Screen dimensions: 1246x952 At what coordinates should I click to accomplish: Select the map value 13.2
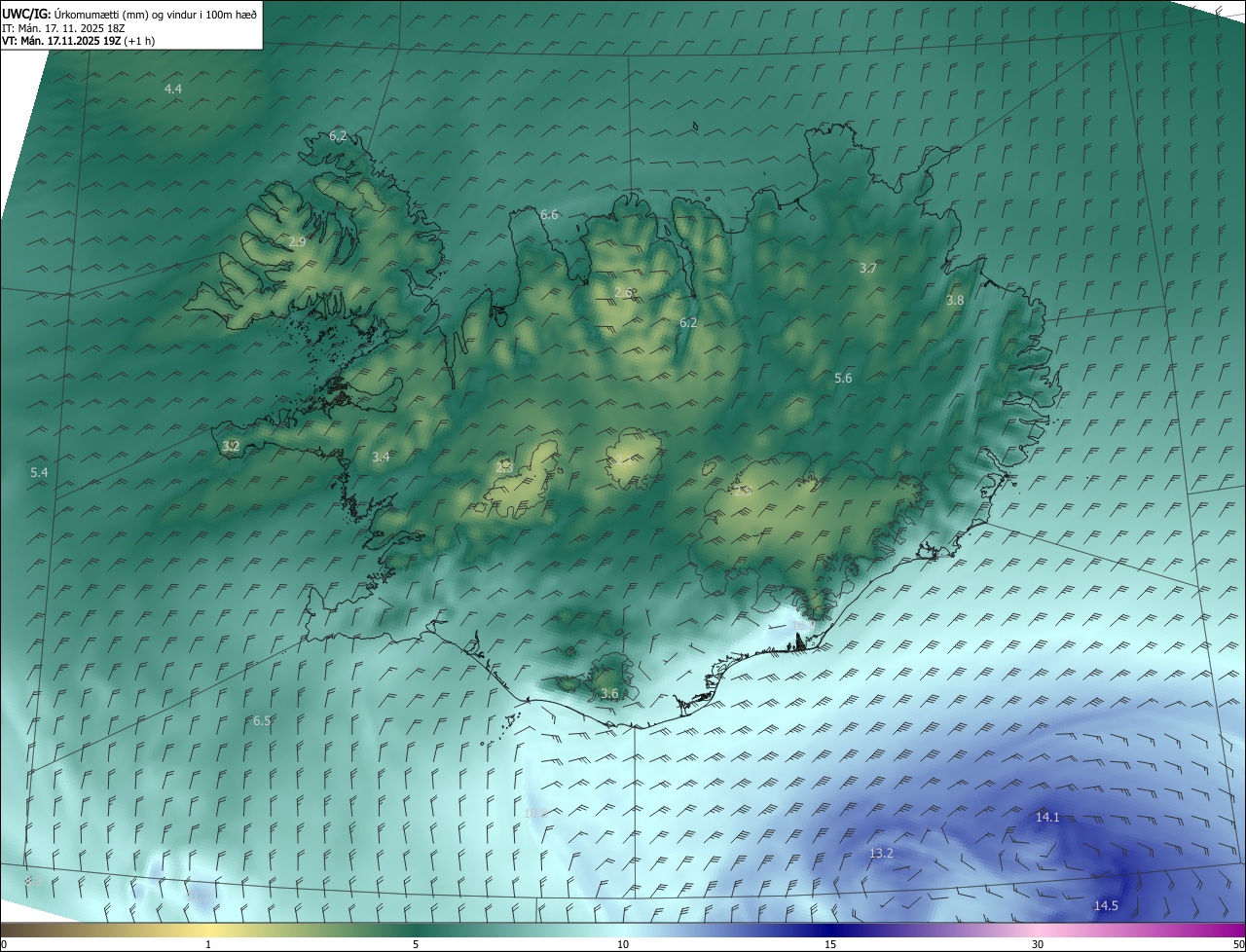tap(881, 853)
